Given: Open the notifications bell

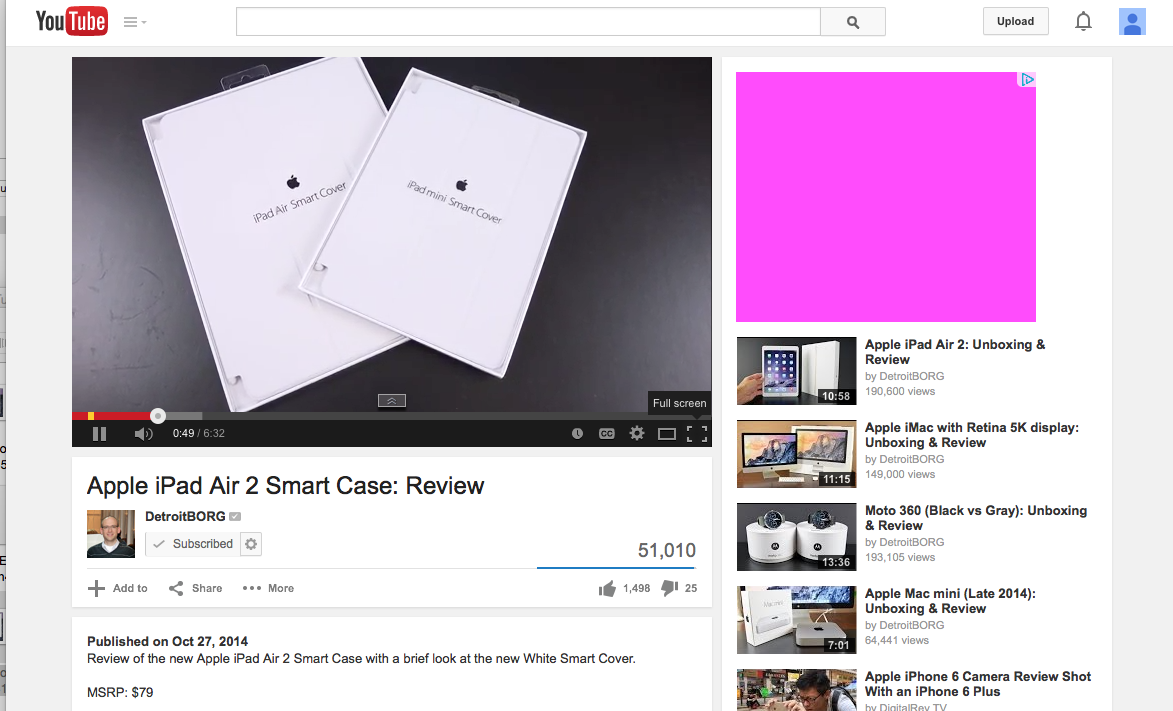Looking at the screenshot, I should tap(1083, 21).
